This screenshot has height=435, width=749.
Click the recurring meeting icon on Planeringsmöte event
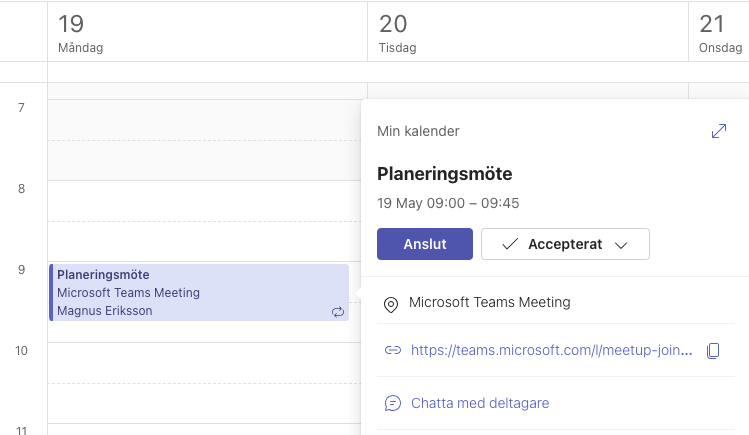338,312
